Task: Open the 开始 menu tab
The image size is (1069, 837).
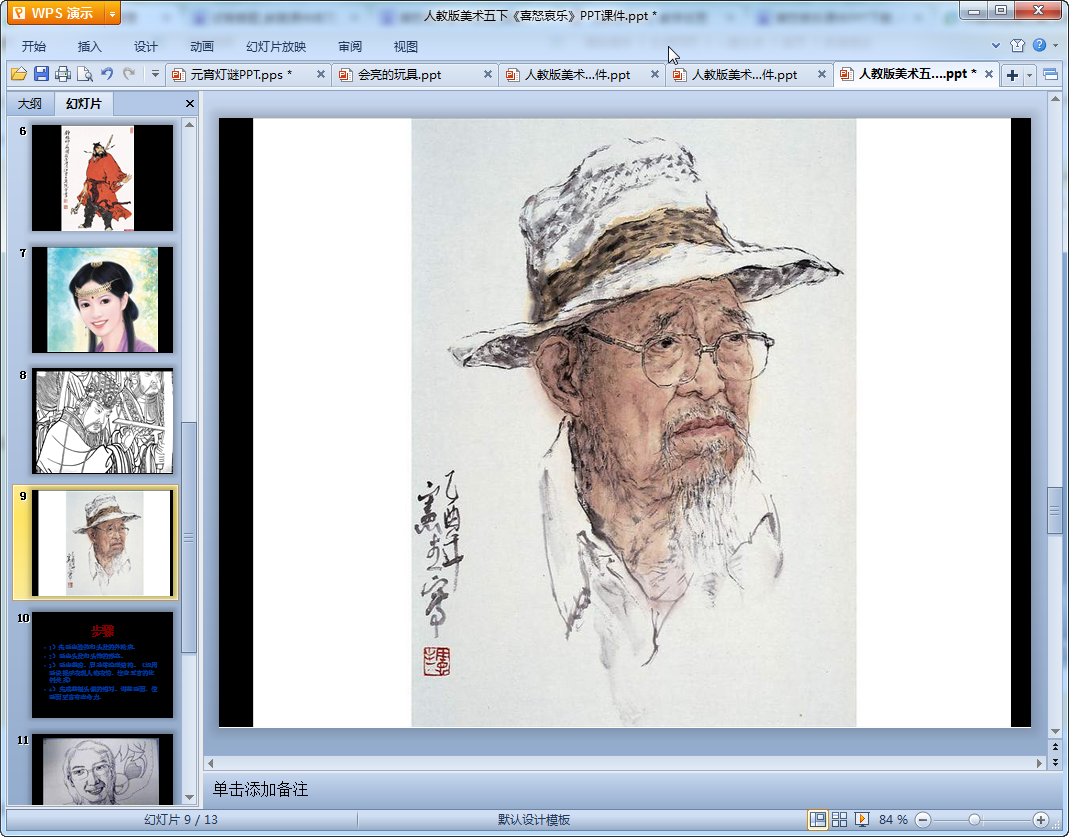Action: pyautogui.click(x=33, y=46)
